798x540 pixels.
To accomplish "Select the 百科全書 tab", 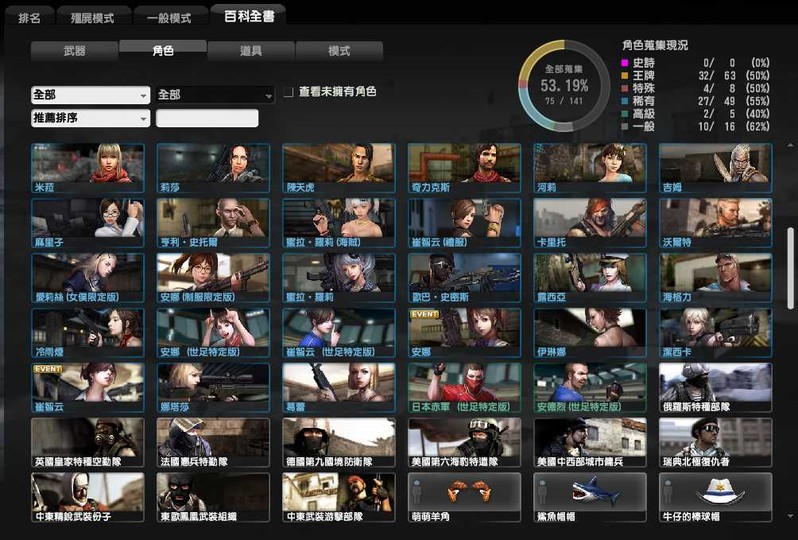I will [x=249, y=16].
